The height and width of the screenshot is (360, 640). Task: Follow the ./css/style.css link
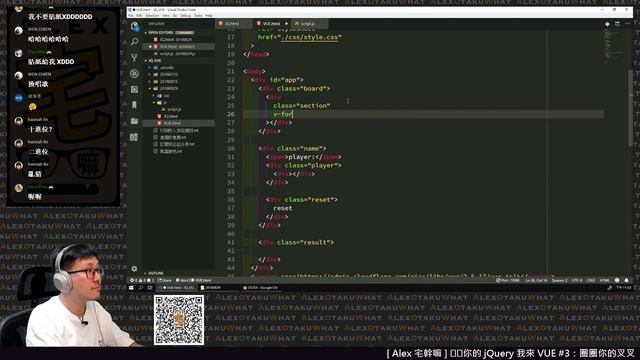[x=310, y=37]
